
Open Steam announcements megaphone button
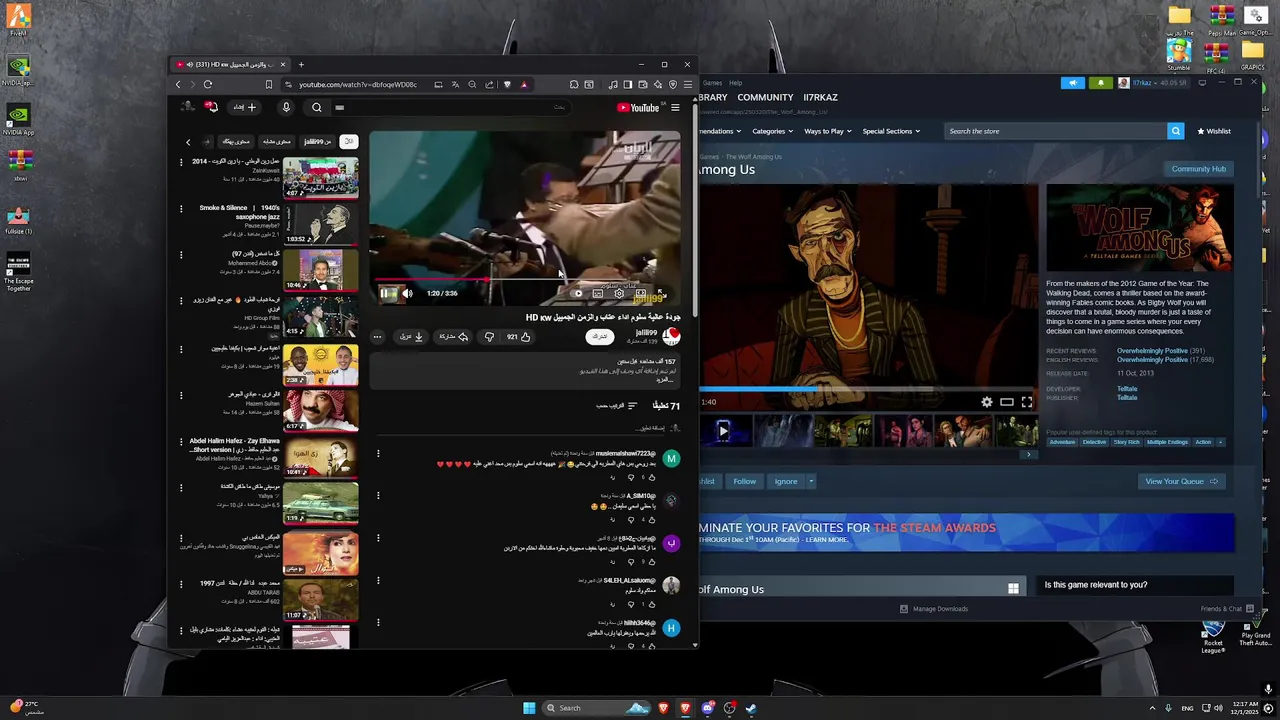pyautogui.click(x=1073, y=83)
